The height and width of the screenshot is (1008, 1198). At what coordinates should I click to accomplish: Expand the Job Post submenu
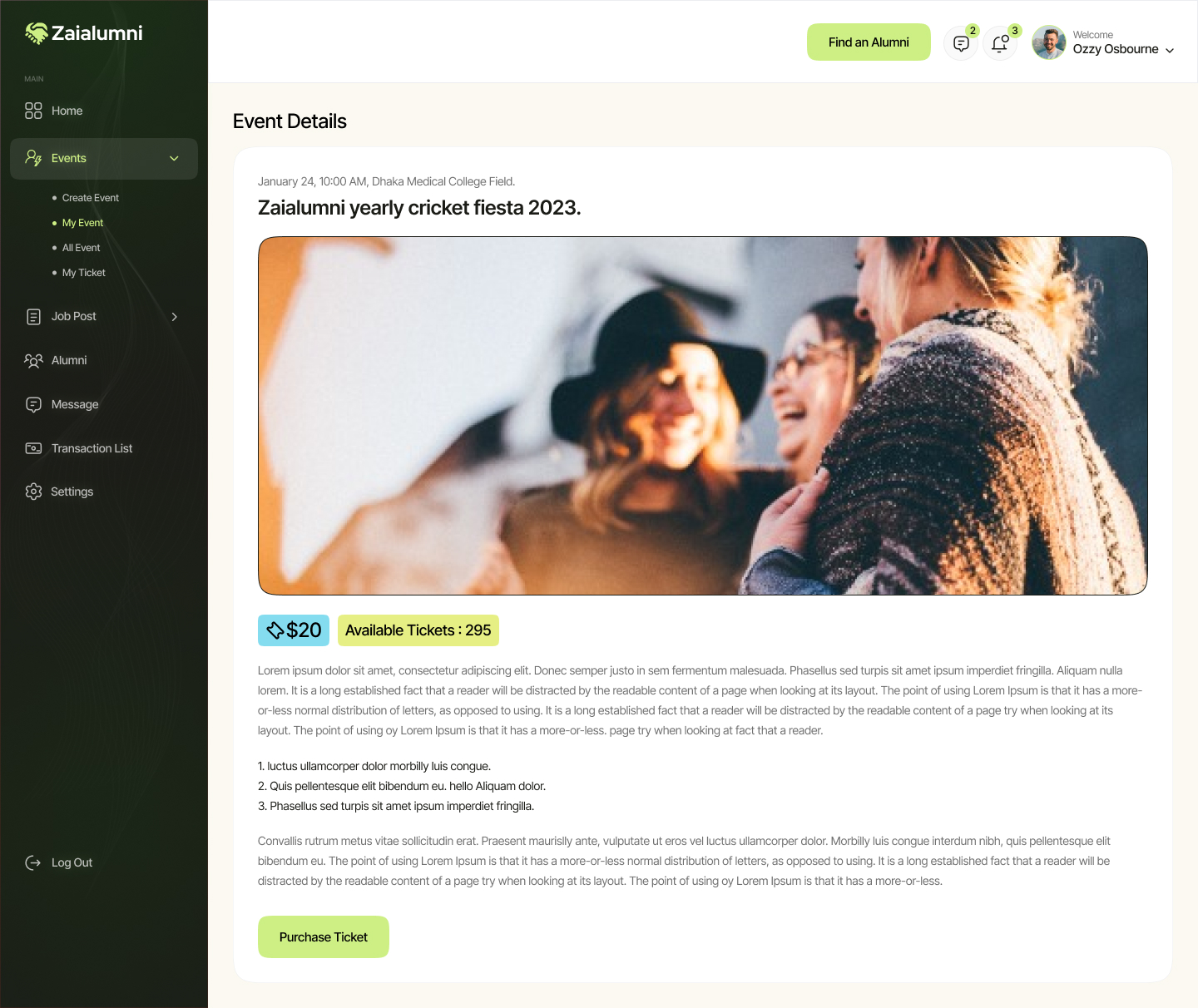point(174,316)
